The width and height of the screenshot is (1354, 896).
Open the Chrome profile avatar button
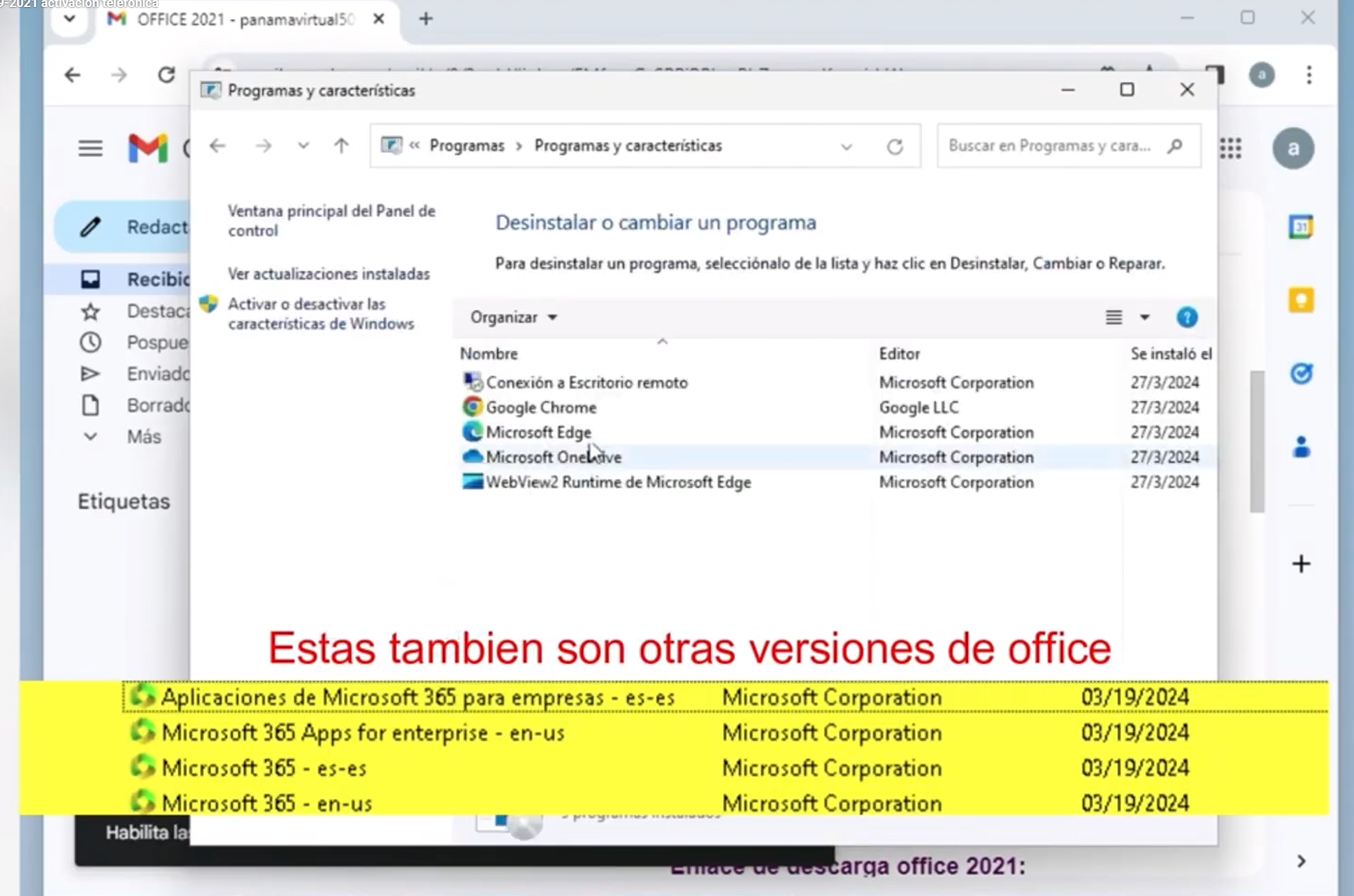[x=1262, y=75]
